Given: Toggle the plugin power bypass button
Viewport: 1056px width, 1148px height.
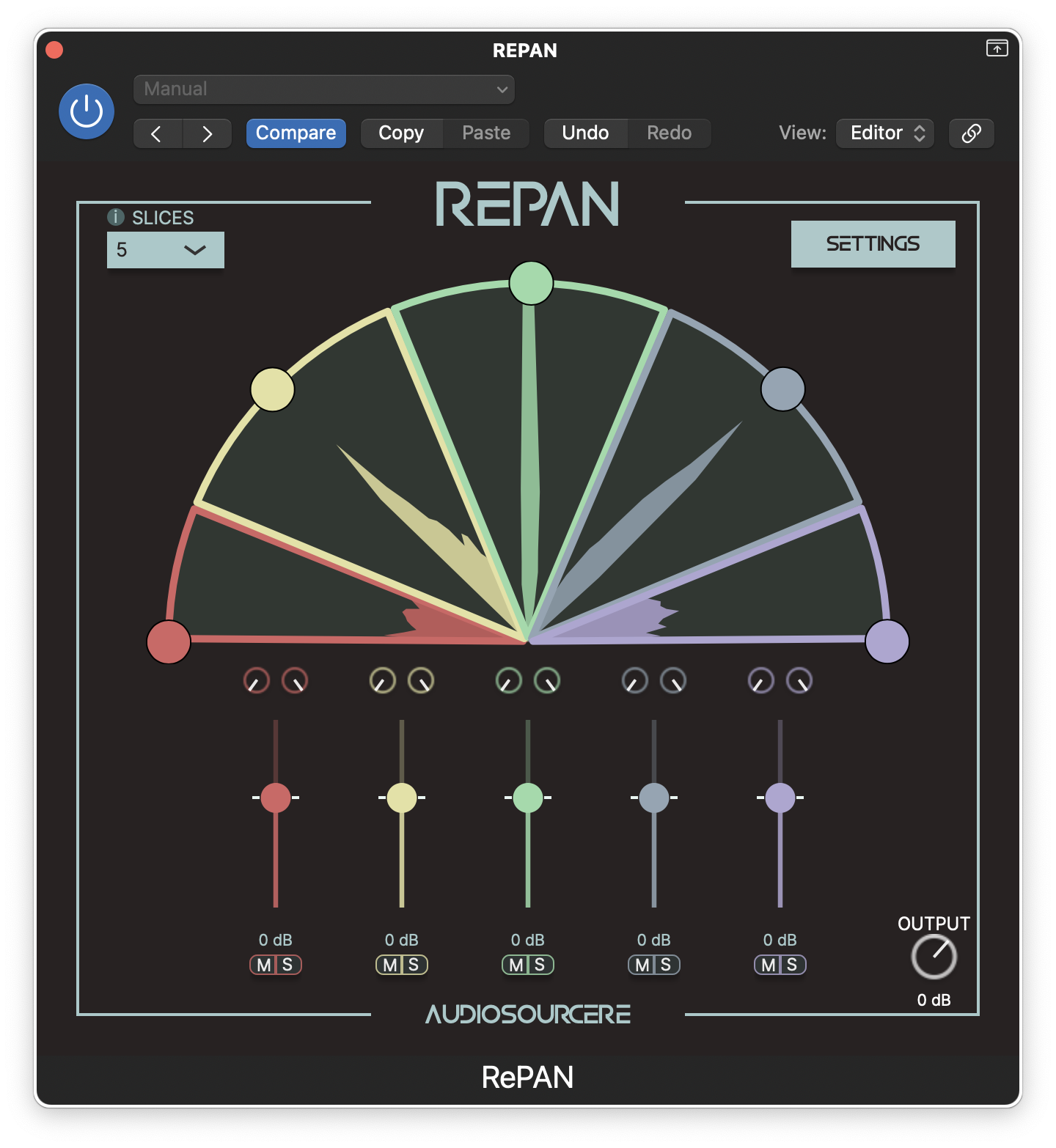Looking at the screenshot, I should click(87, 111).
